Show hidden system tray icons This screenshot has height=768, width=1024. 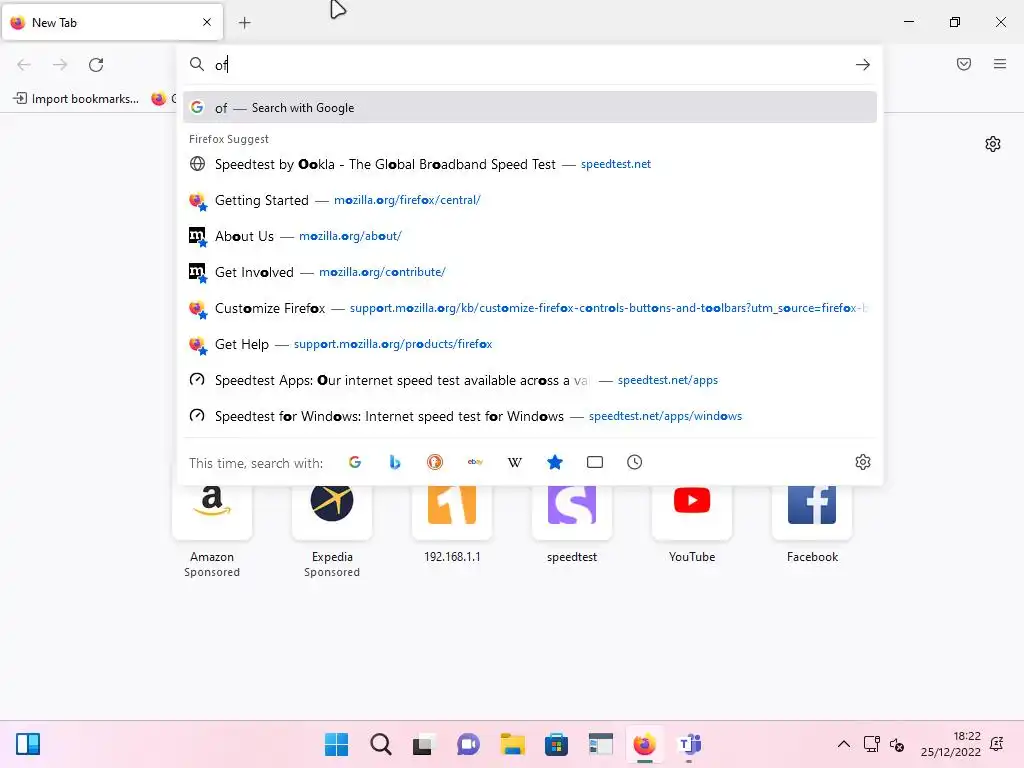pyautogui.click(x=844, y=744)
